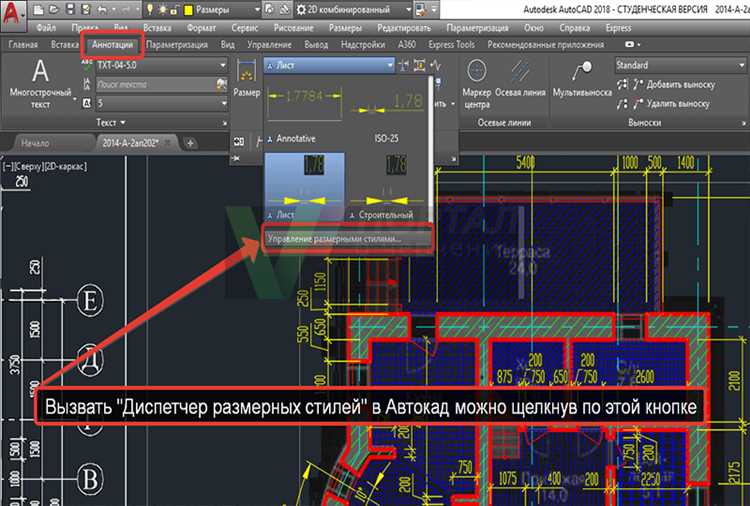Image resolution: width=750 pixels, height=506 pixels.
Task: Click the Undo arrow icon
Action: [x=102, y=9]
